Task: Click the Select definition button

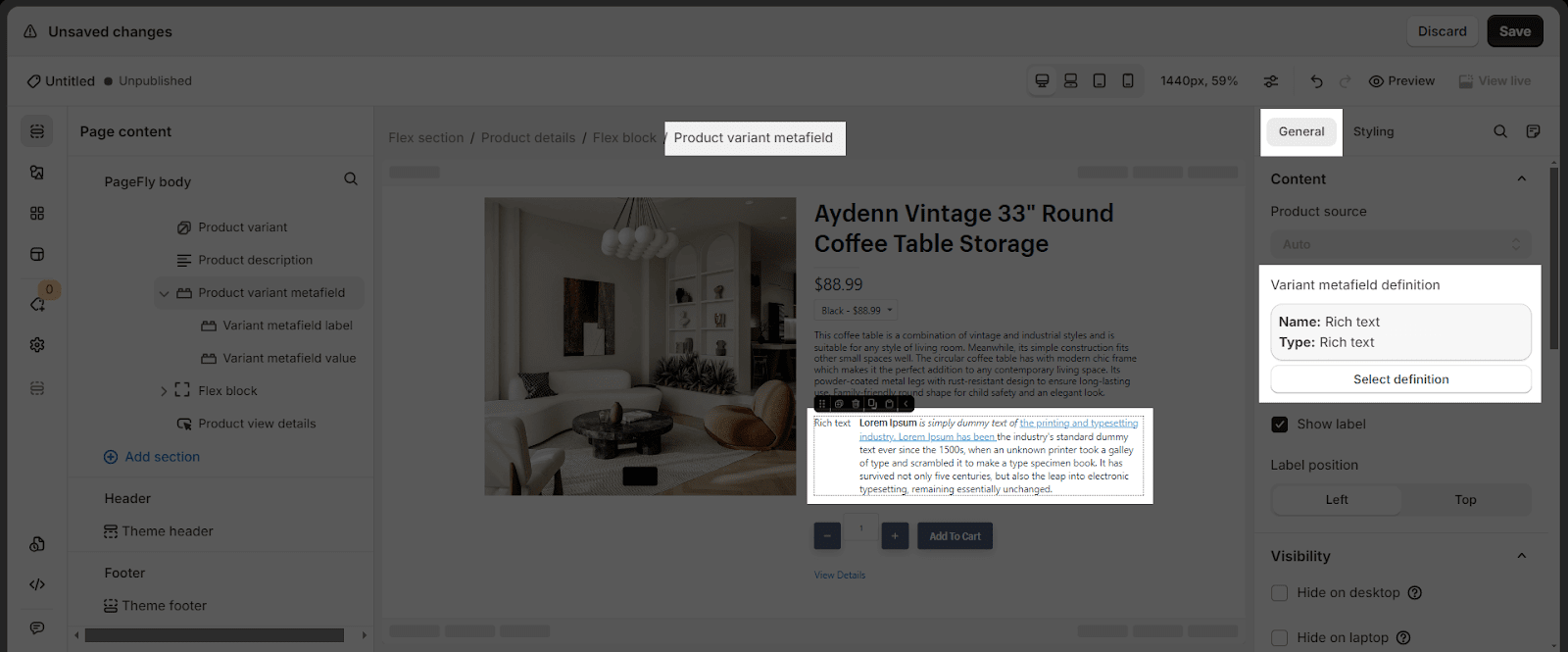Action: click(x=1400, y=379)
